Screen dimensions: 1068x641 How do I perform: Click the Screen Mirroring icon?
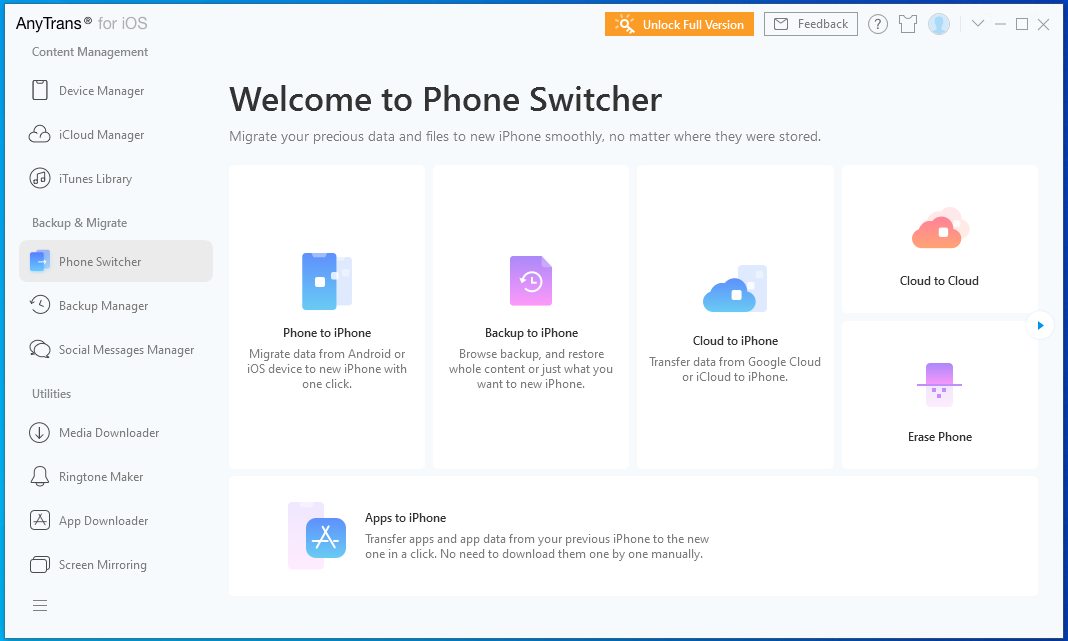tap(40, 565)
